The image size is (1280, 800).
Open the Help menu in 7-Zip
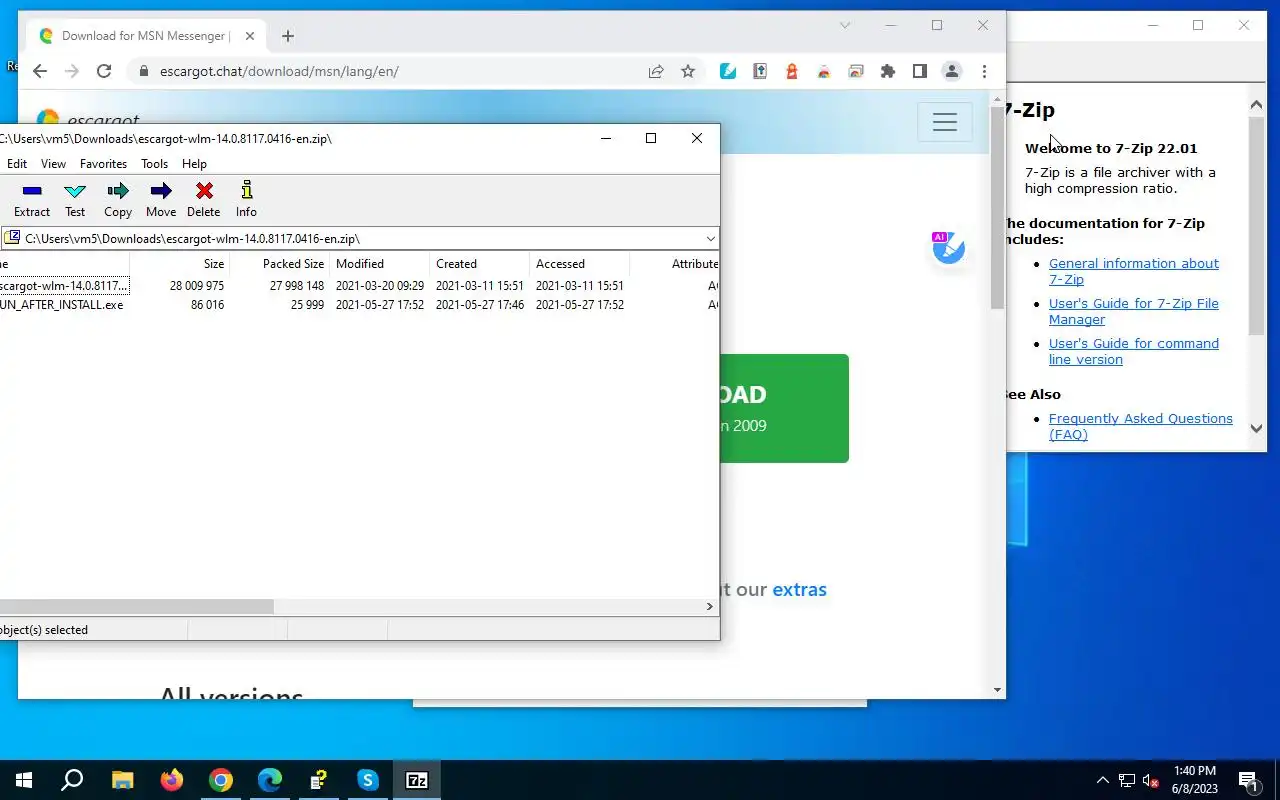[x=194, y=164]
